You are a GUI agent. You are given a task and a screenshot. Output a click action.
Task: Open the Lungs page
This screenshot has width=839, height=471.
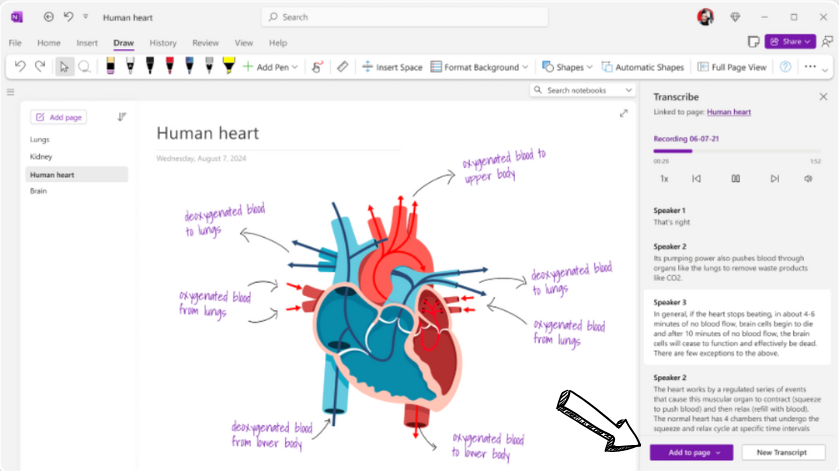pos(40,140)
